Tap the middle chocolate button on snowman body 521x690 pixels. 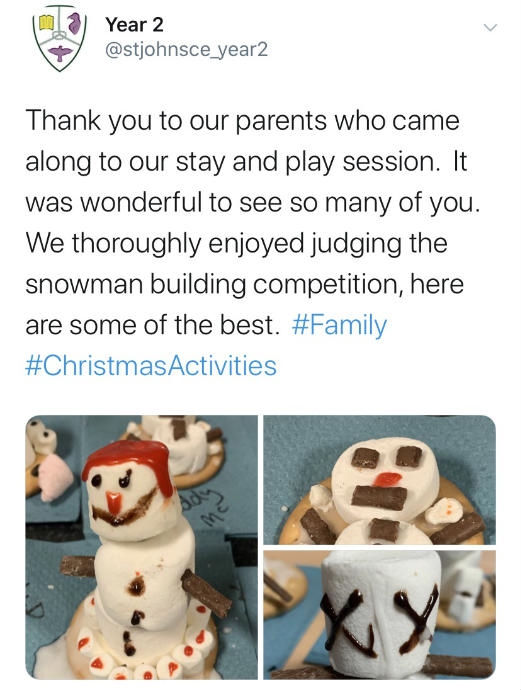(136, 617)
